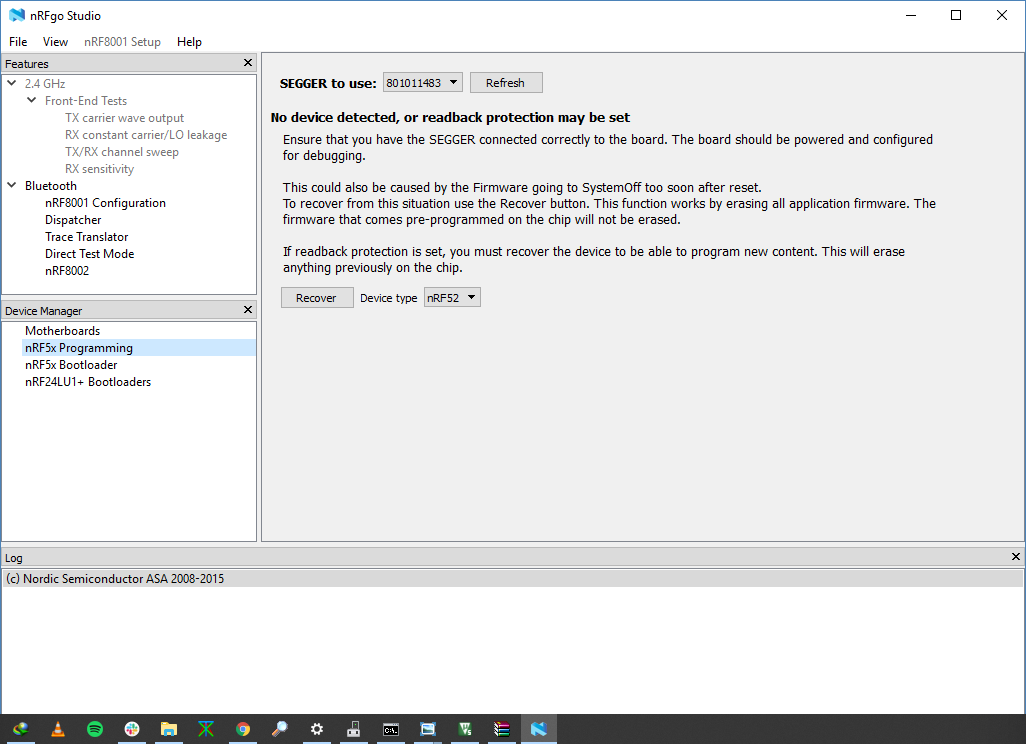This screenshot has width=1026, height=744.
Task: Open Command Prompt from taskbar
Action: point(391,729)
